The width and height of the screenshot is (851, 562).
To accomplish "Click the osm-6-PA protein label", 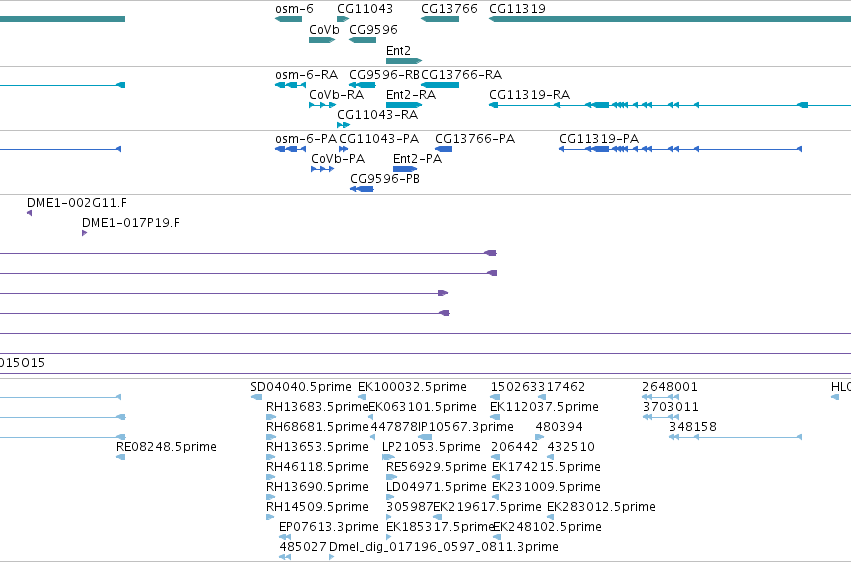I will coord(306,139).
